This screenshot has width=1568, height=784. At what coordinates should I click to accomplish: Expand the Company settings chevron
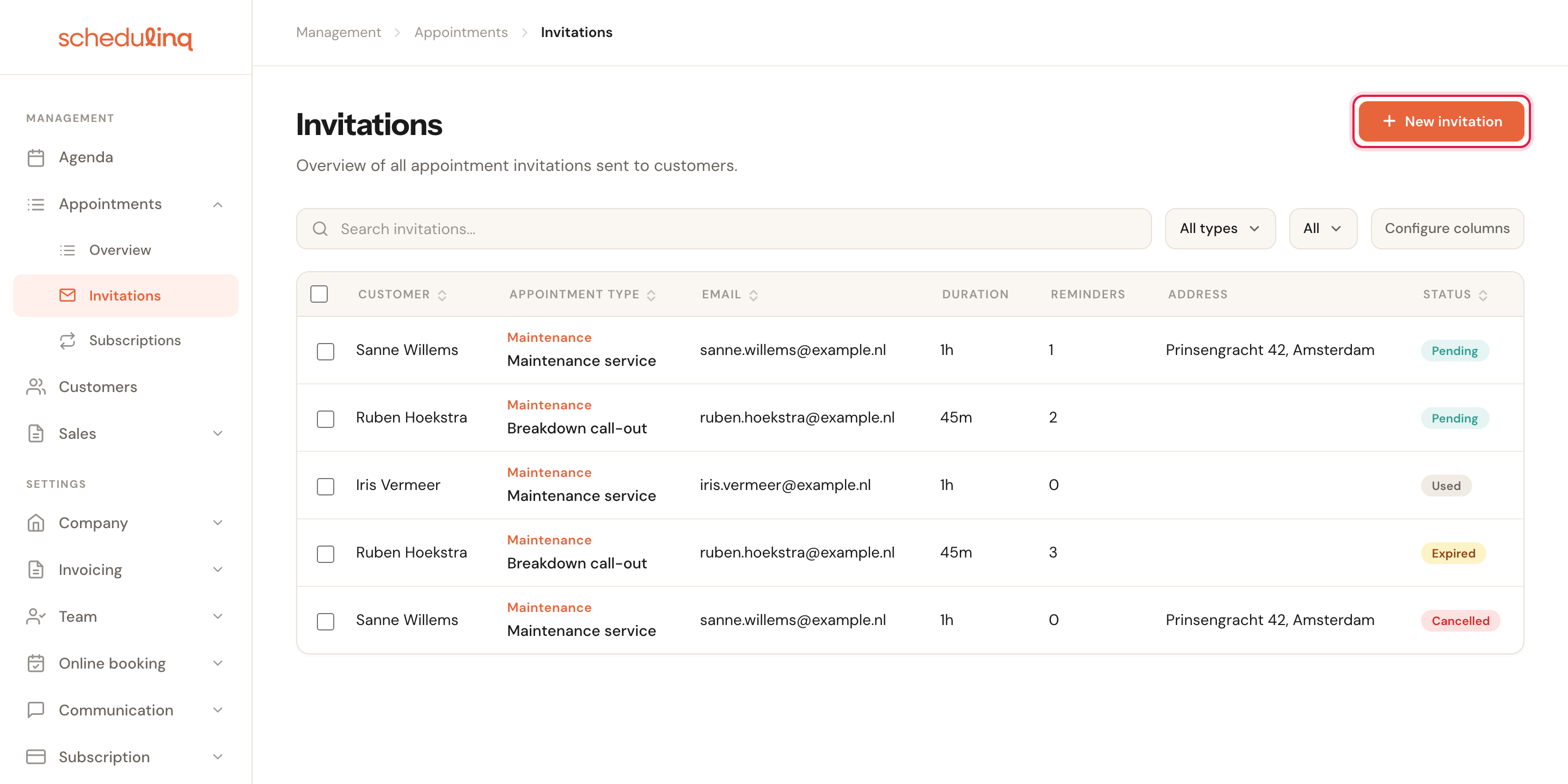(x=218, y=523)
